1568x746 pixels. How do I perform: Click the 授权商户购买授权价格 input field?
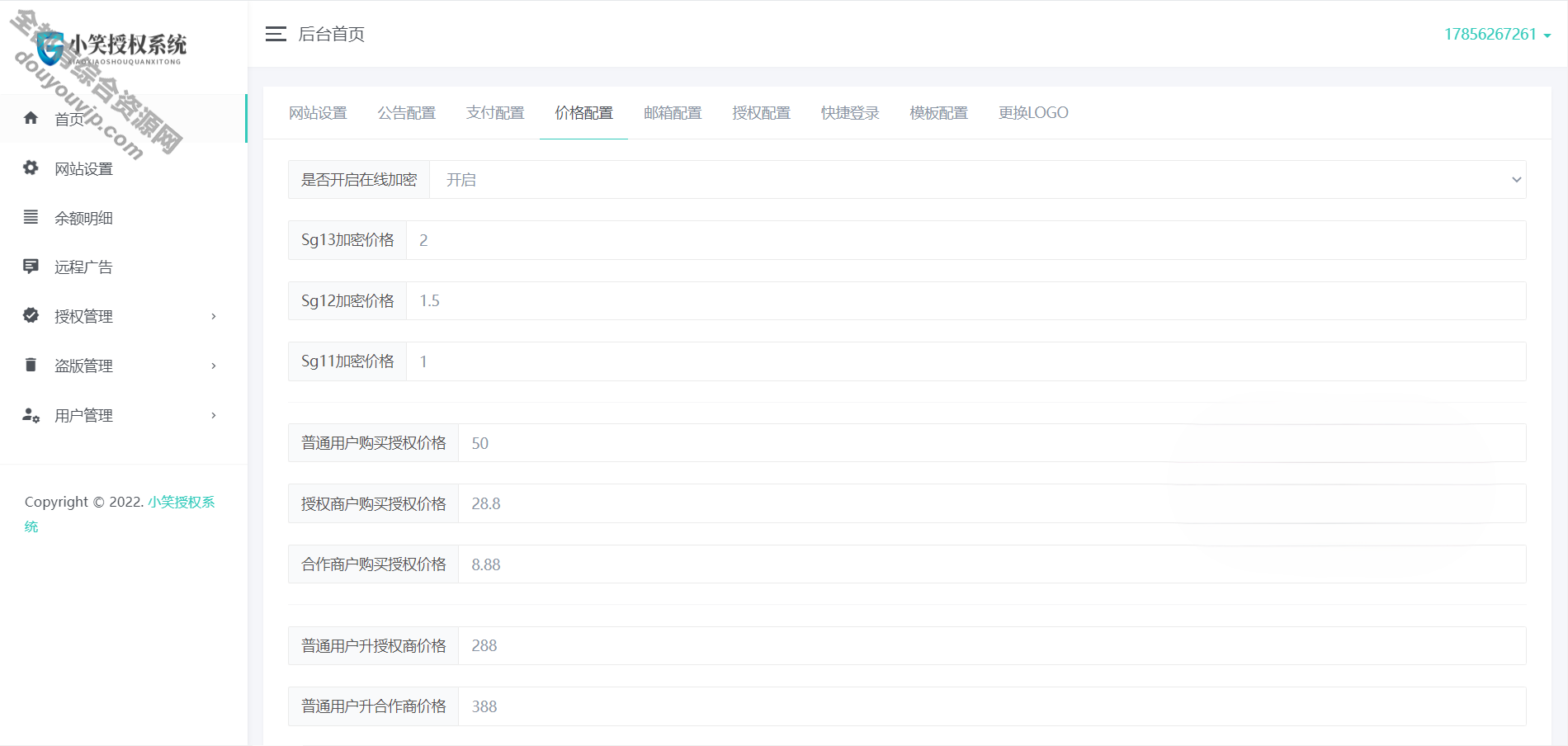pos(992,503)
